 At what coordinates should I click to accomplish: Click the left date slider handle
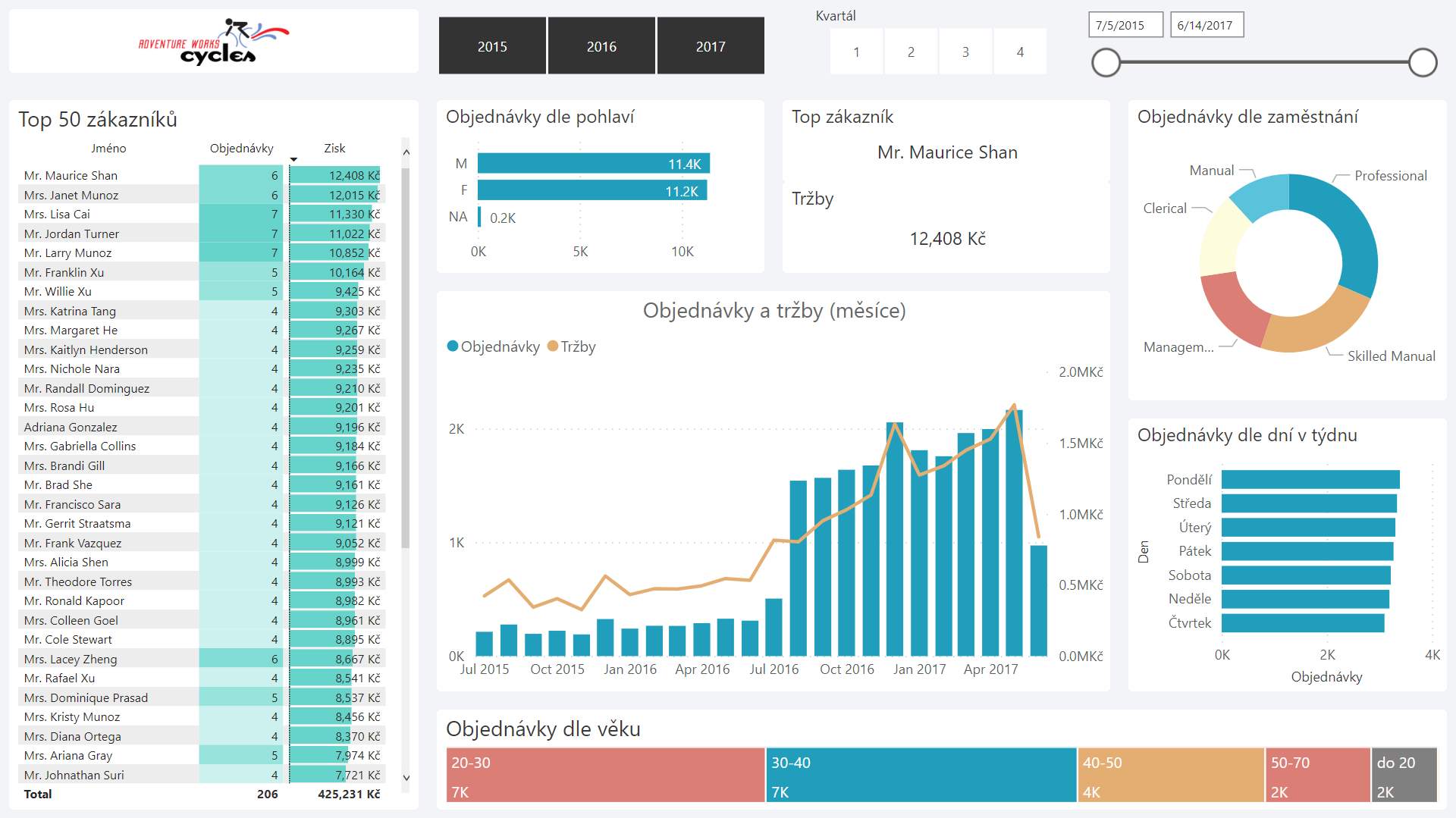(1106, 62)
